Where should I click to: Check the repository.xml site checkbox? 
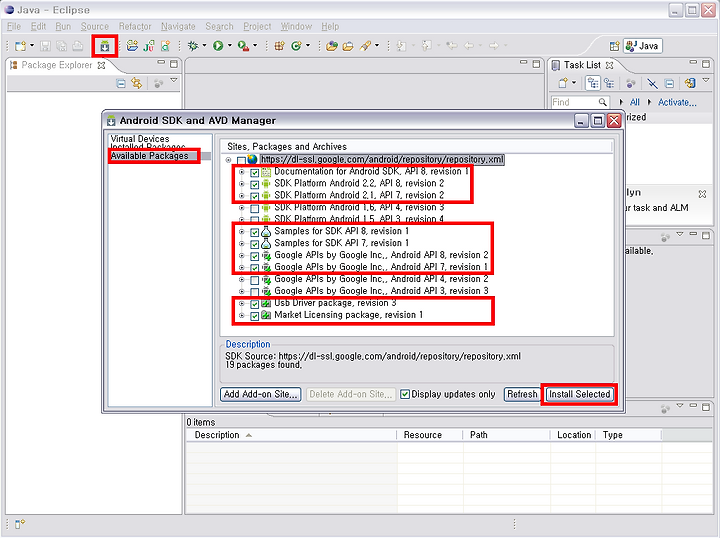point(242,161)
